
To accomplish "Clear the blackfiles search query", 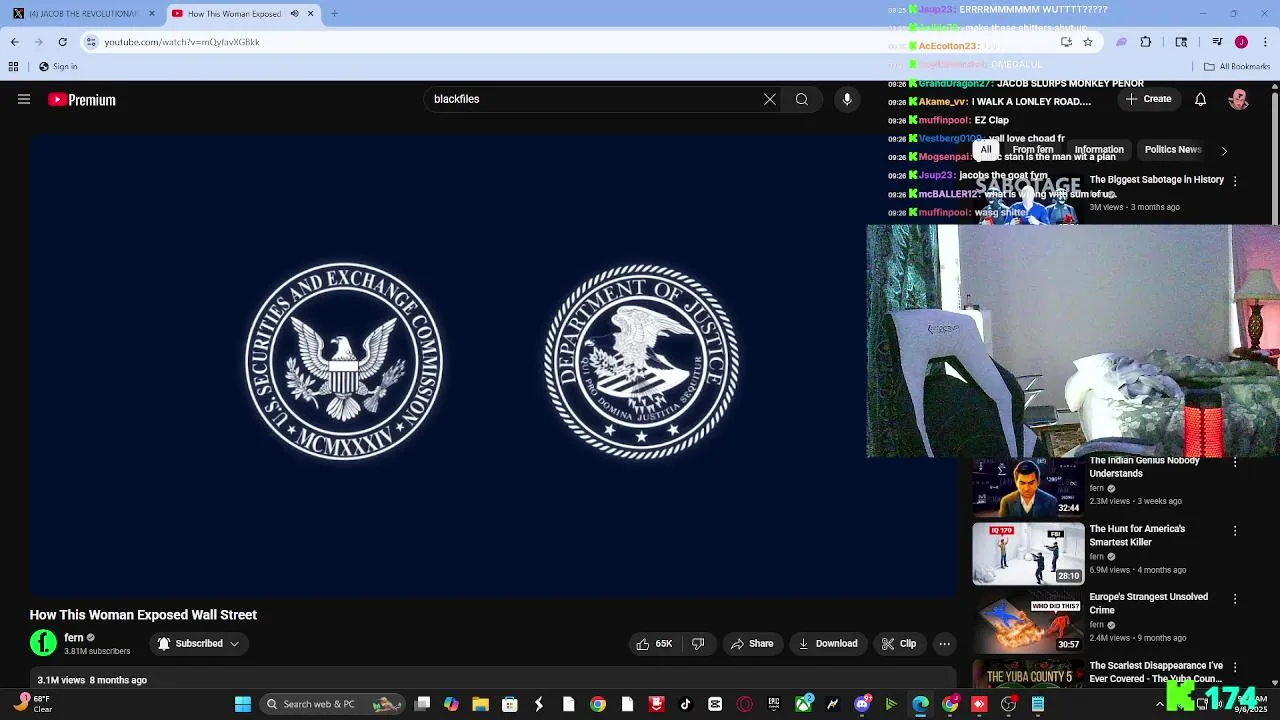I will tap(770, 99).
